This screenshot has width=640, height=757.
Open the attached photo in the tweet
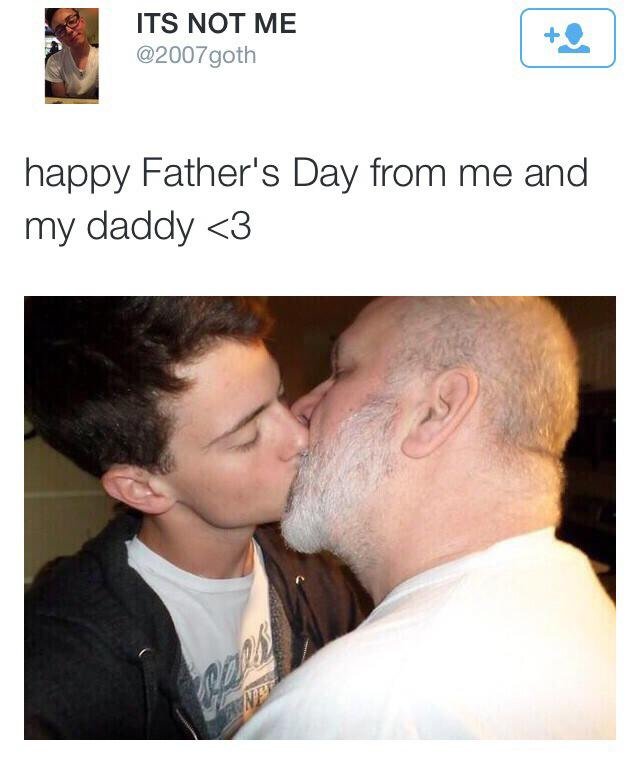pyautogui.click(x=320, y=518)
